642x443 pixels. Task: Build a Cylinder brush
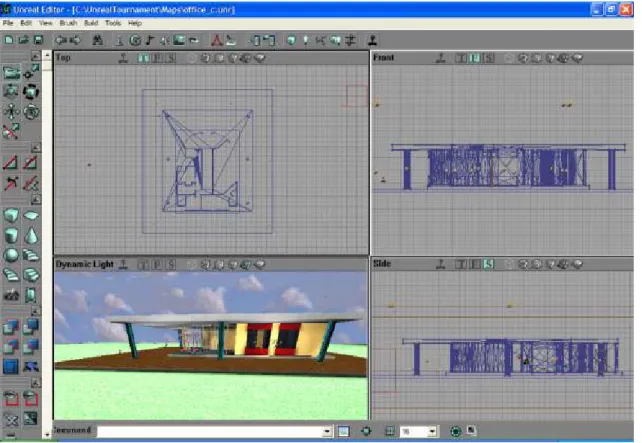coord(11,235)
